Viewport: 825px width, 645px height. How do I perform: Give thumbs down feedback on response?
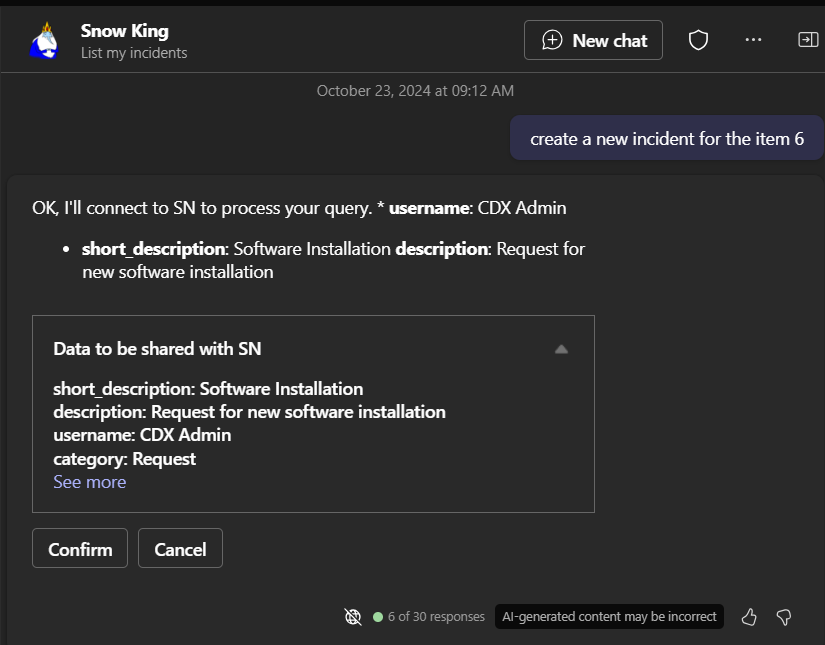(x=784, y=617)
